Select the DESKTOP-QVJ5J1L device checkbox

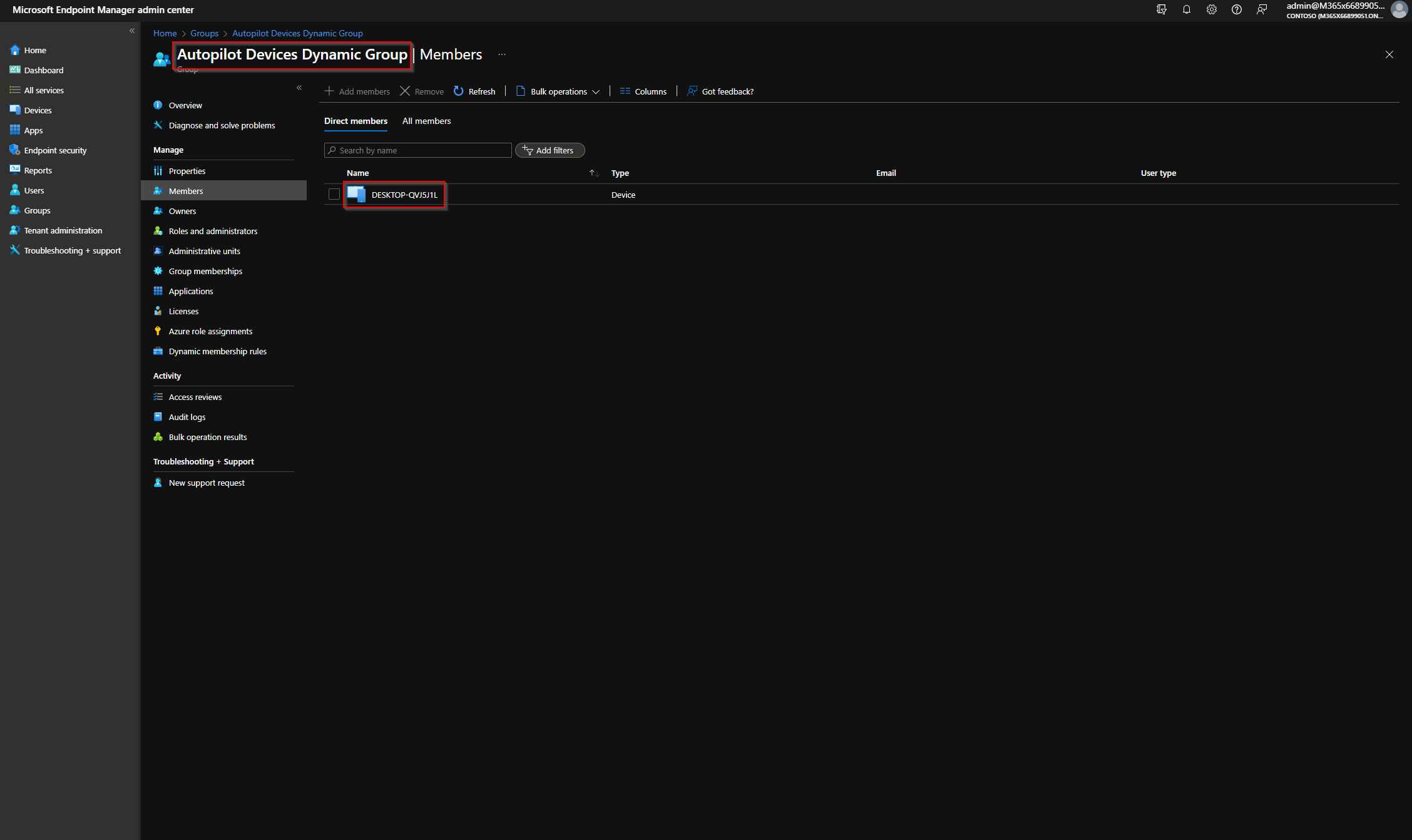pyautogui.click(x=334, y=194)
